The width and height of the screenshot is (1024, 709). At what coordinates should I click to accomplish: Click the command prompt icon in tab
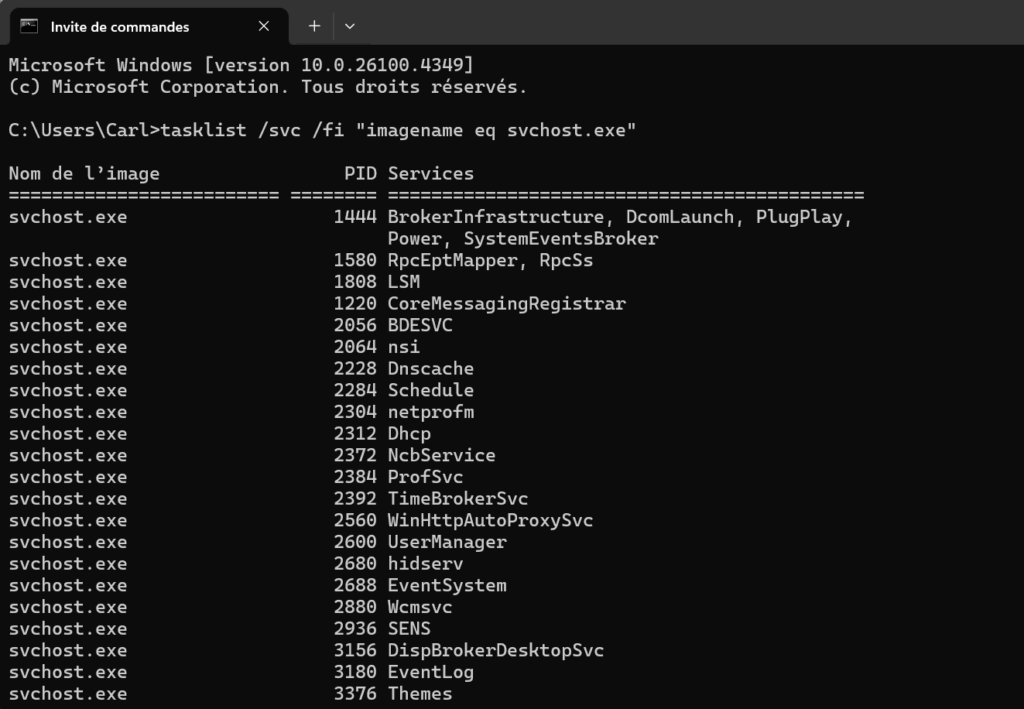[x=29, y=26]
